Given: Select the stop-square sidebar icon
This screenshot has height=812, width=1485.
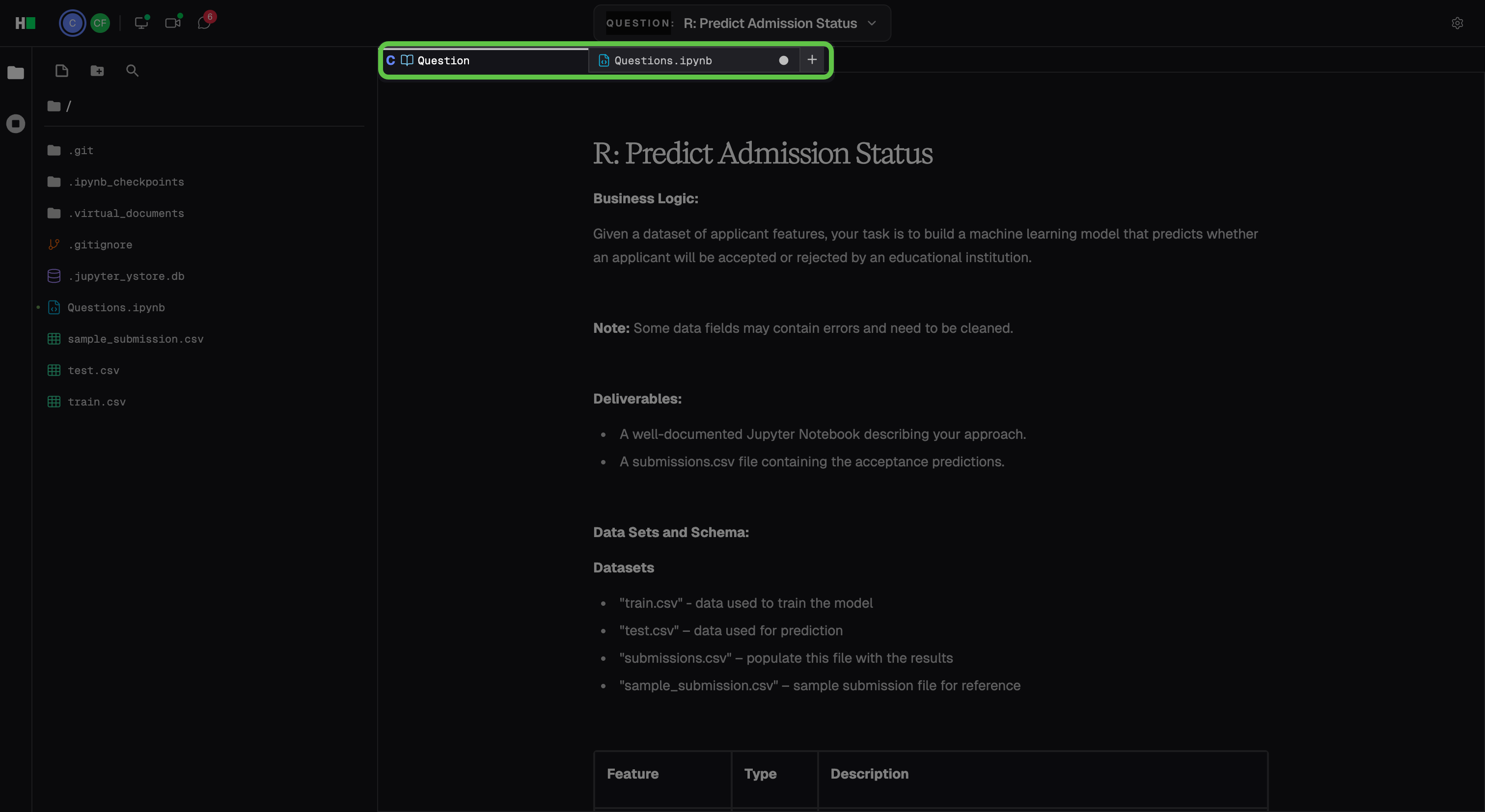Looking at the screenshot, I should 16,123.
